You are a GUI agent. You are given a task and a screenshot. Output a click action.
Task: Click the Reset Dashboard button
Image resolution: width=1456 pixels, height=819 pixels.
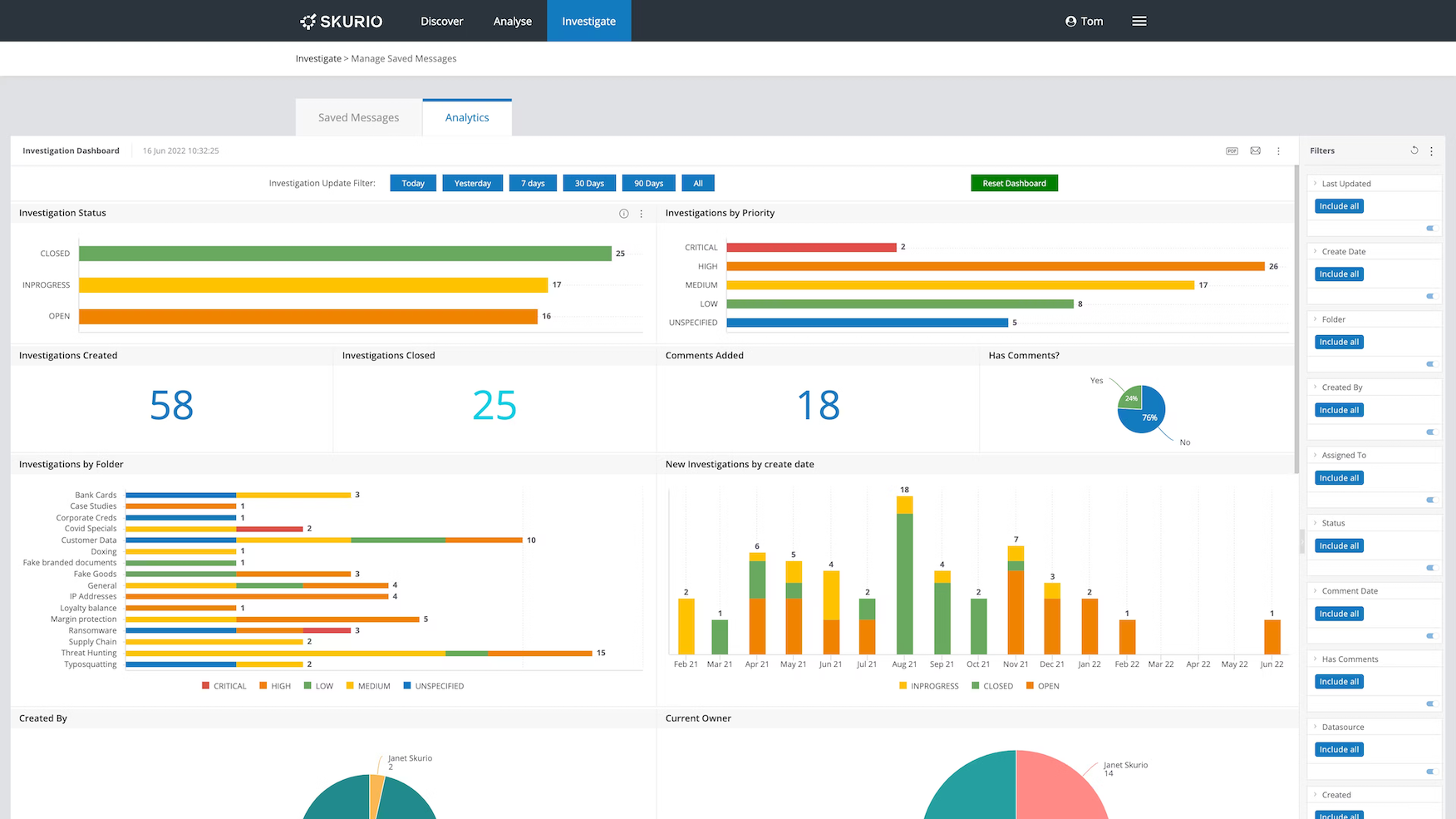[x=1014, y=184]
